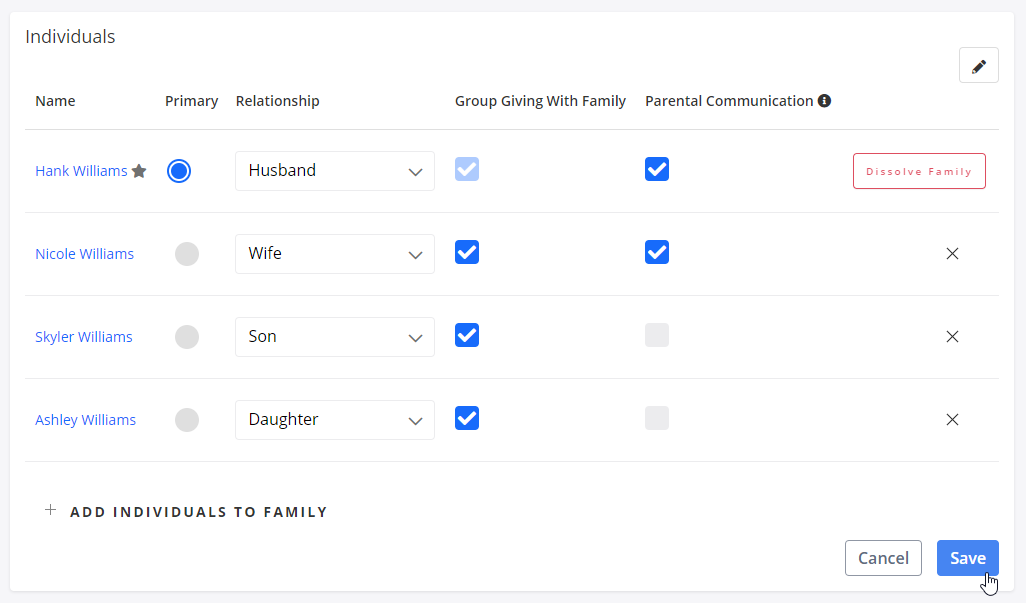Click ADD INDIVIDUALS TO FAMILY

click(198, 511)
